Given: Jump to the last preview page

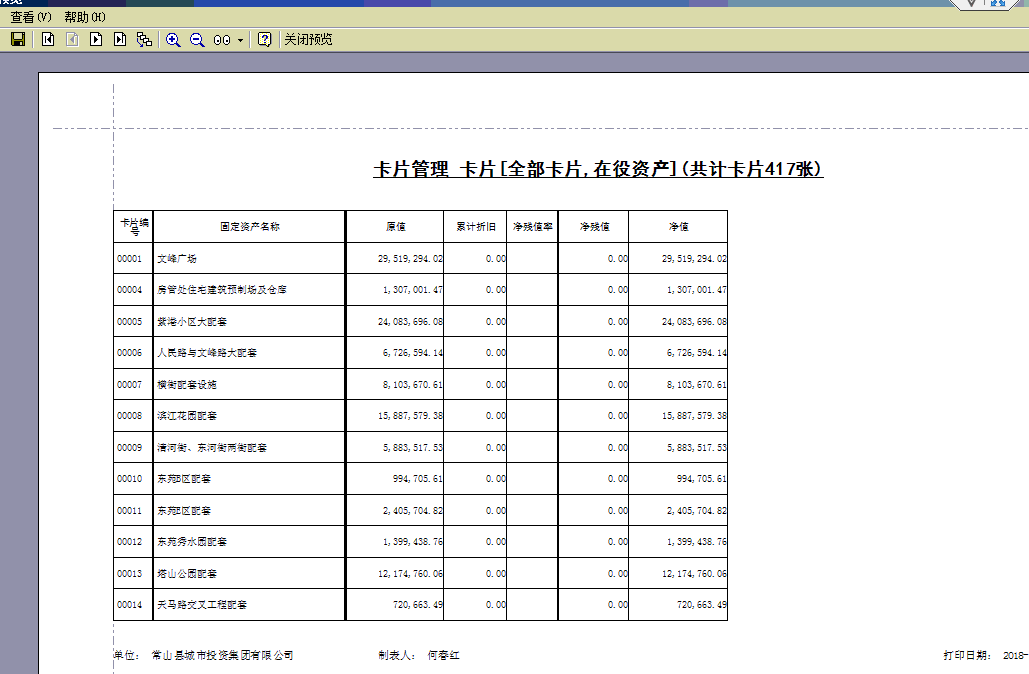Looking at the screenshot, I should pos(119,39).
